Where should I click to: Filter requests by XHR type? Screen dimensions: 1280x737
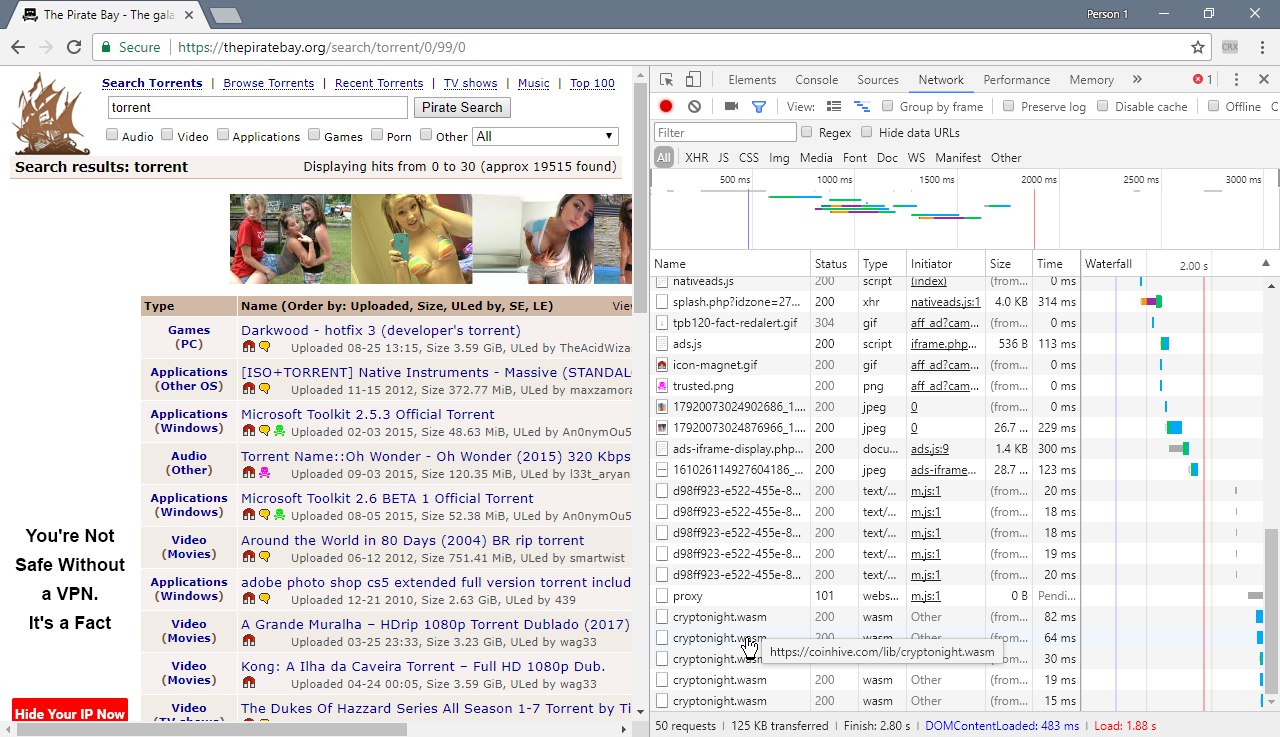click(x=697, y=158)
